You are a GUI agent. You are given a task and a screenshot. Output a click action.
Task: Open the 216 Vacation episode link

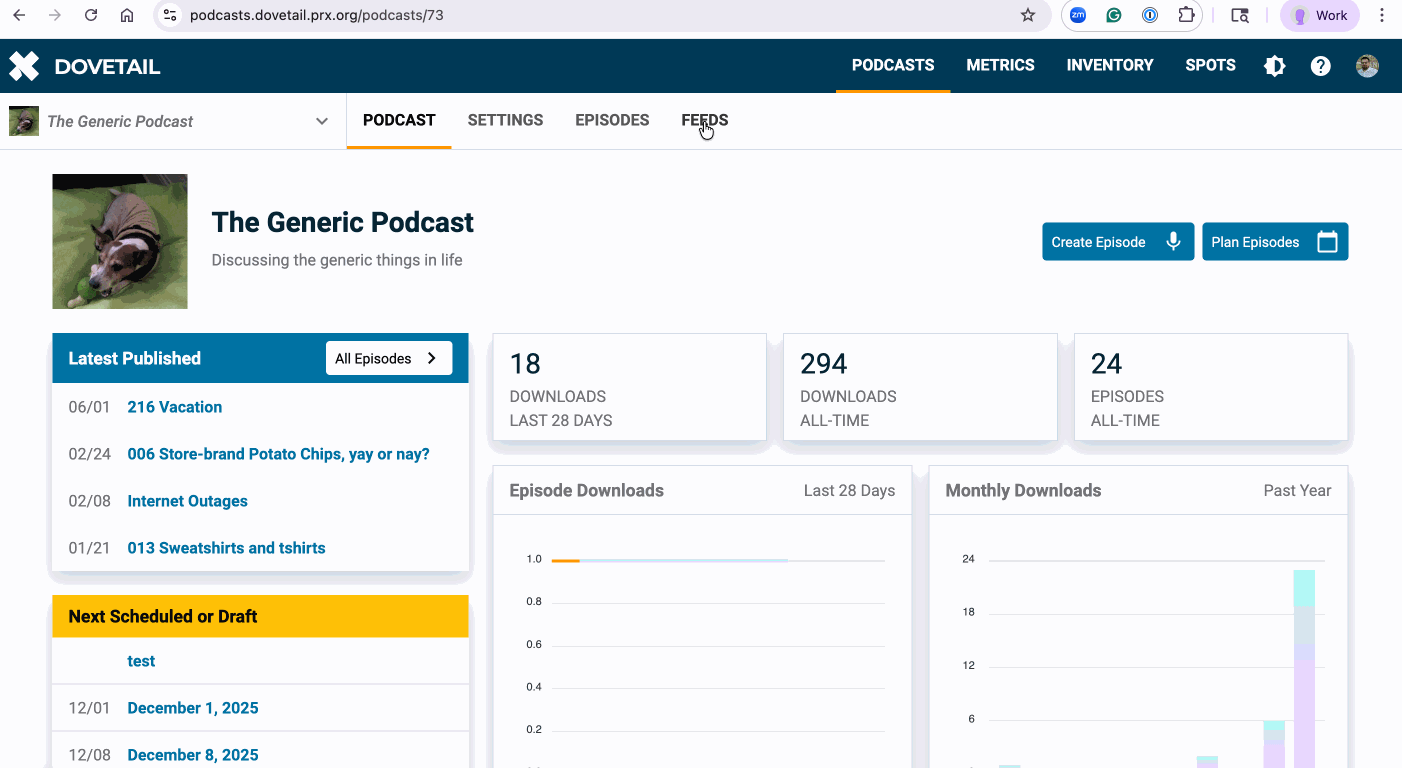coord(175,407)
